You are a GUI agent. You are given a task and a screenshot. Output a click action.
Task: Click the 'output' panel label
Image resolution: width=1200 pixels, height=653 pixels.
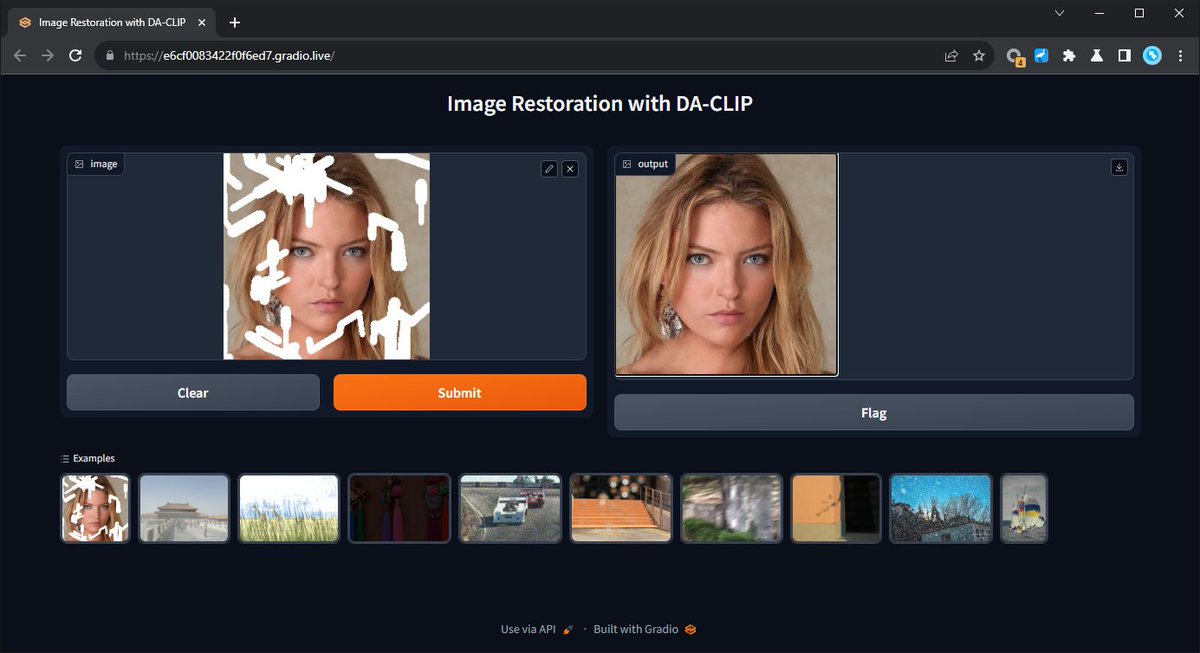pyautogui.click(x=645, y=164)
